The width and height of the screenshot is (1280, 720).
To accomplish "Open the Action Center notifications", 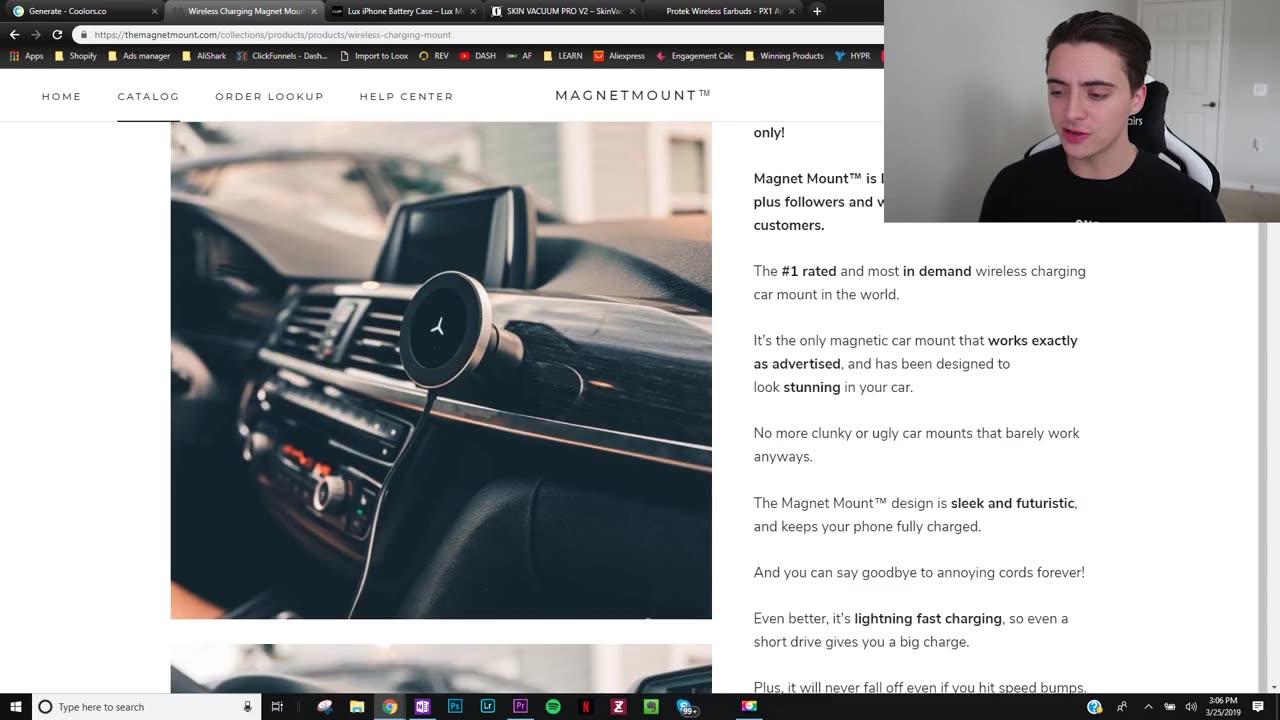I will (1258, 707).
